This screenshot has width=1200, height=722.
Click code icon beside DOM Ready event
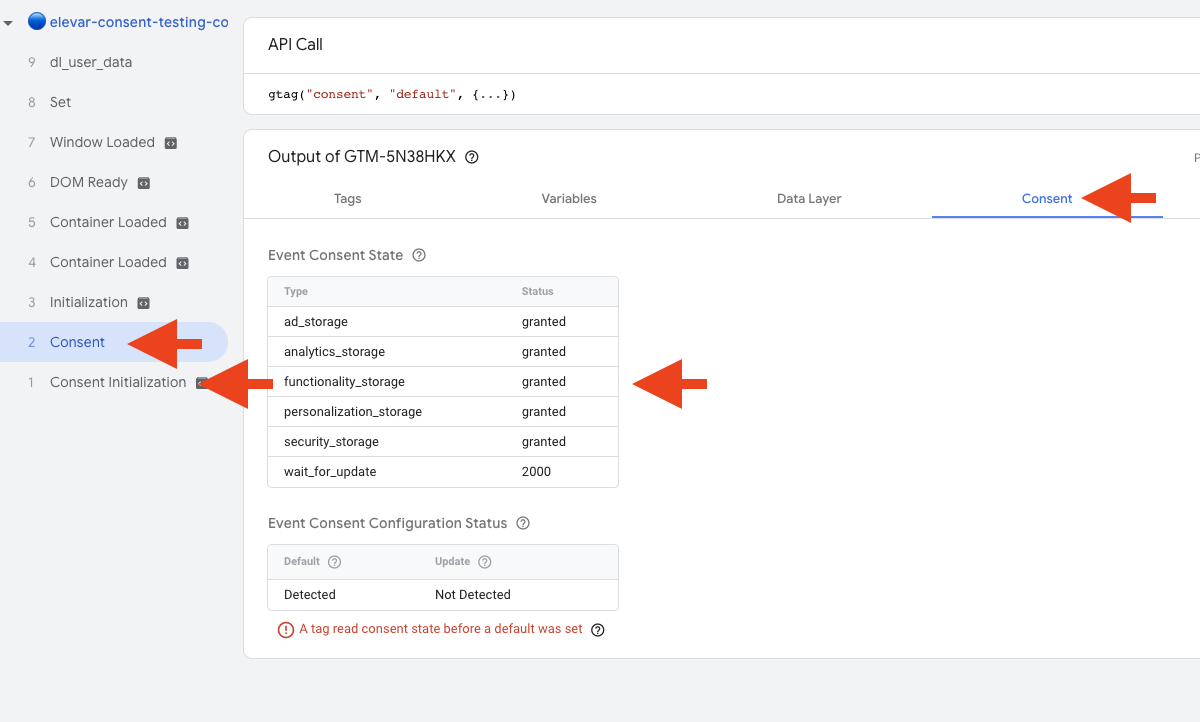[144, 183]
